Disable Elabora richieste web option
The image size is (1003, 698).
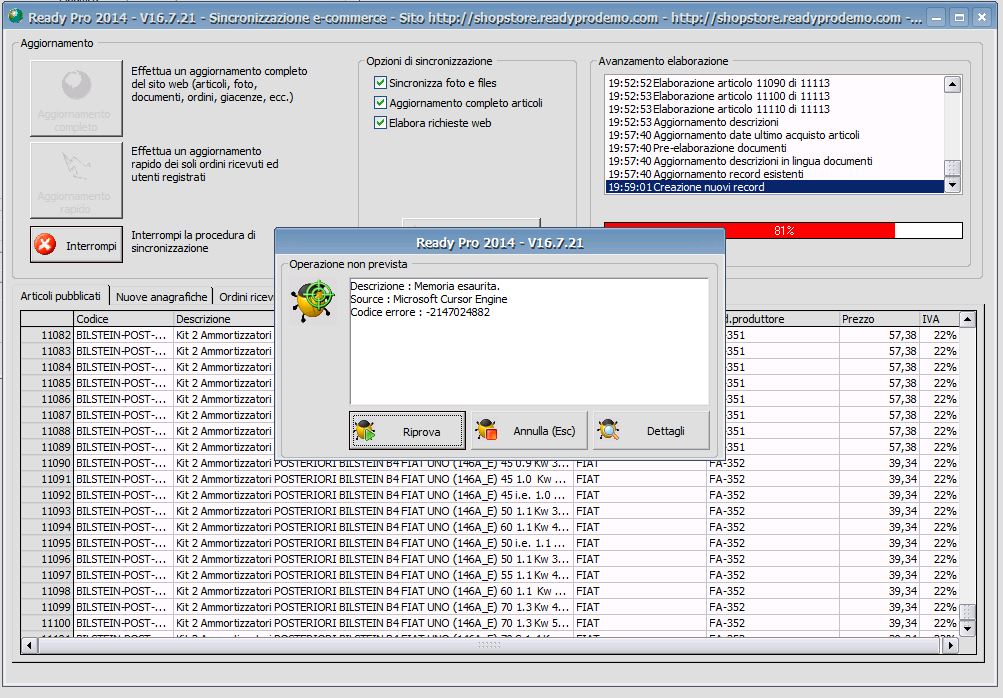pos(380,123)
